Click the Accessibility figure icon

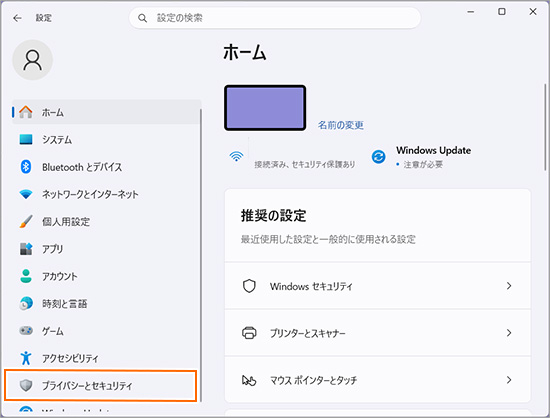tap(26, 358)
